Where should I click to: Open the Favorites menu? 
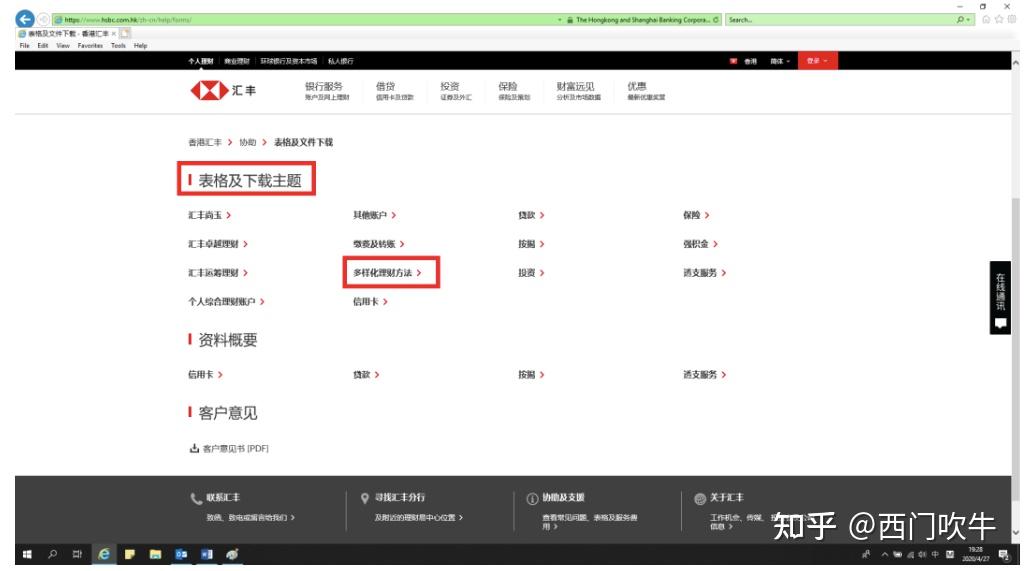tap(90, 46)
